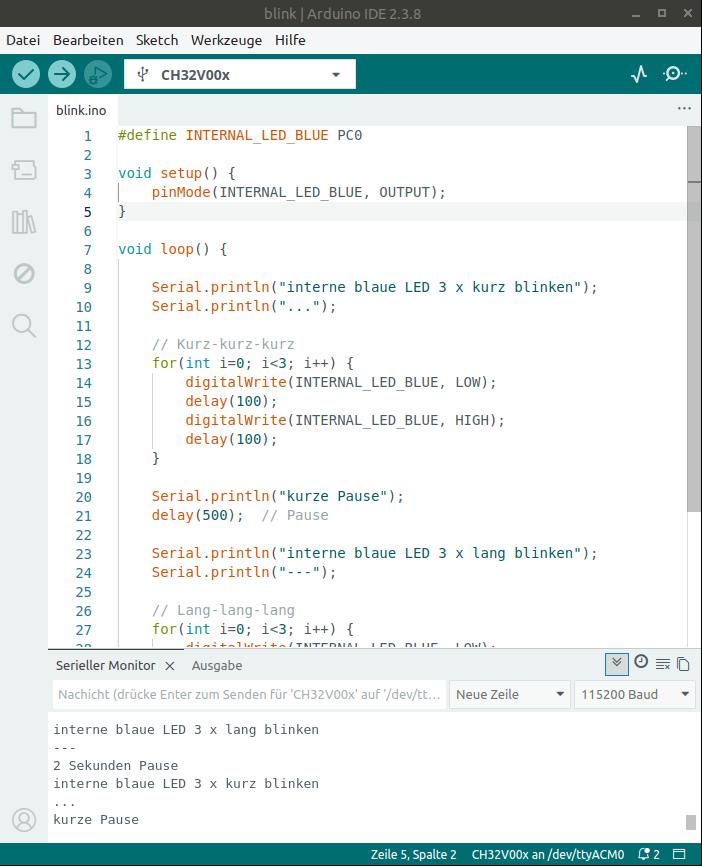
Task: Click line number 1 in the gutter
Action: tap(87, 136)
